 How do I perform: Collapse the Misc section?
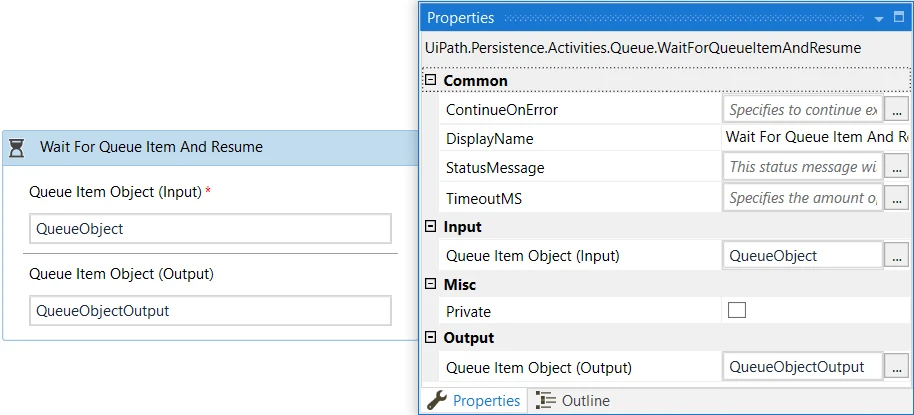[430, 284]
